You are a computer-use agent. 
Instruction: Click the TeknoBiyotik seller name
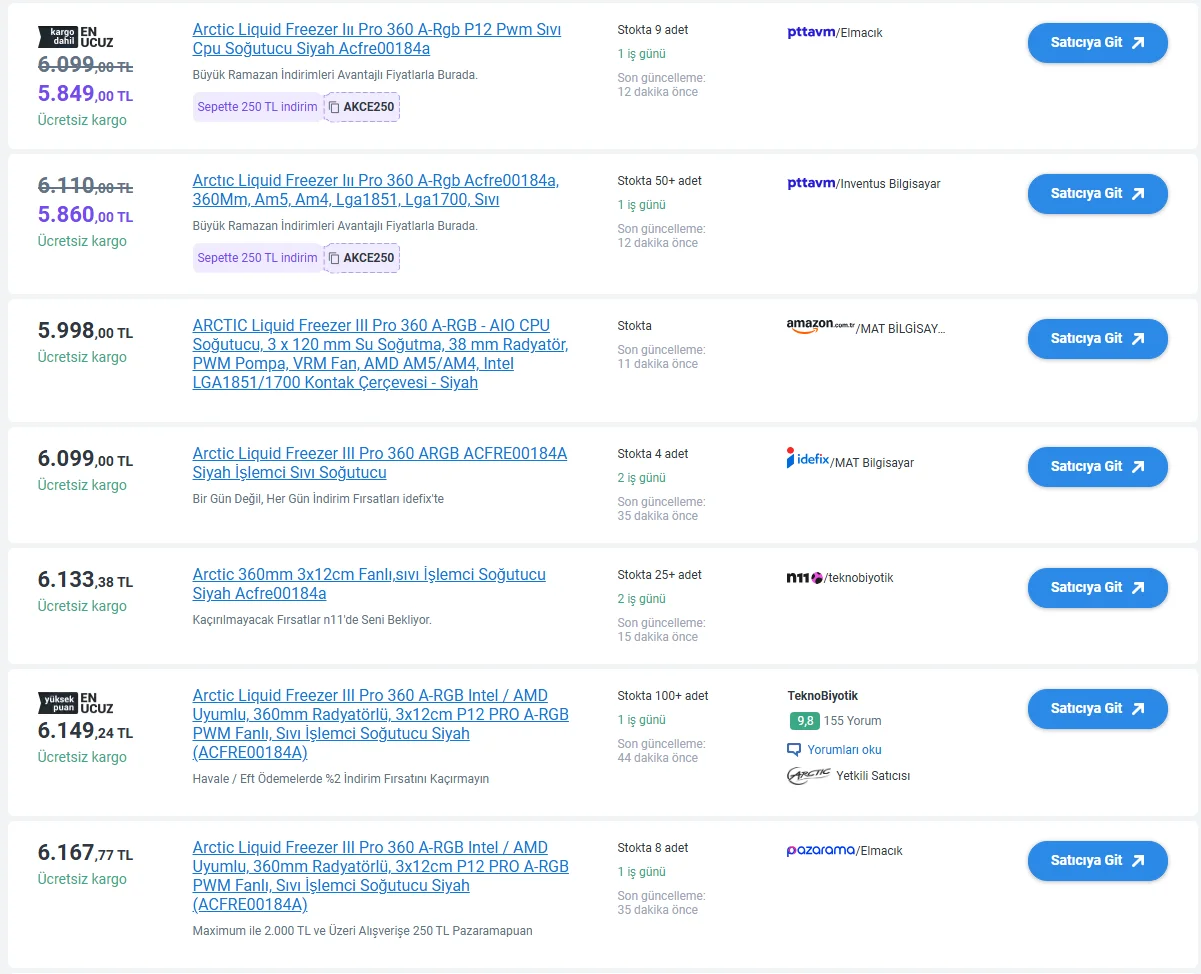(823, 696)
